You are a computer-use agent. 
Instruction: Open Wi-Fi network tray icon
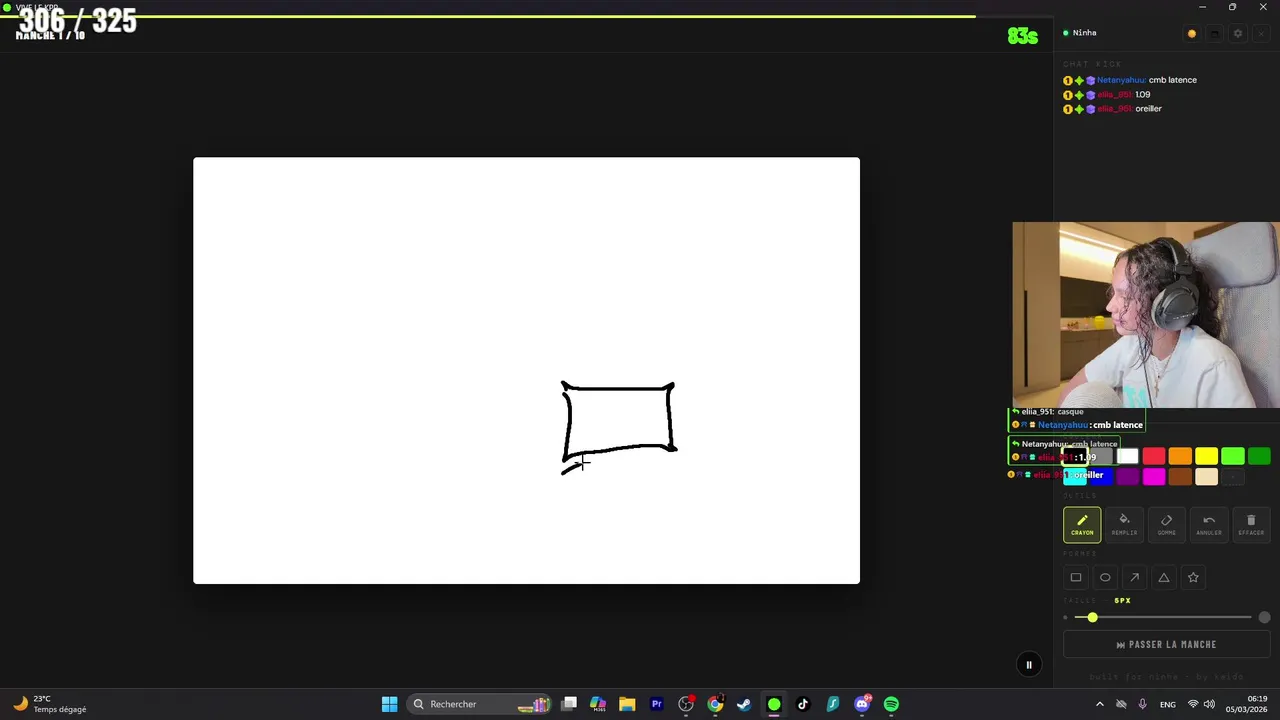[x=1193, y=704]
